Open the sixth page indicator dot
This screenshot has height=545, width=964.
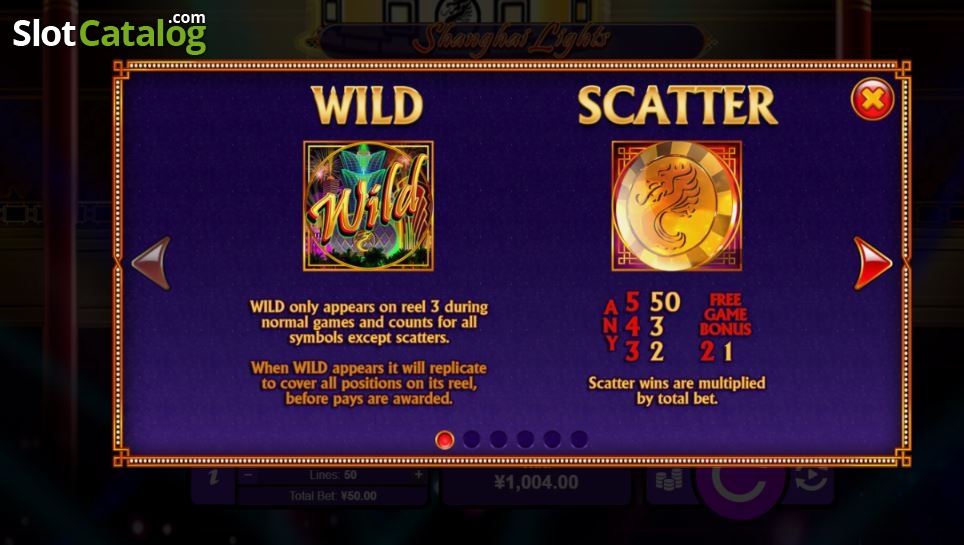tap(579, 439)
